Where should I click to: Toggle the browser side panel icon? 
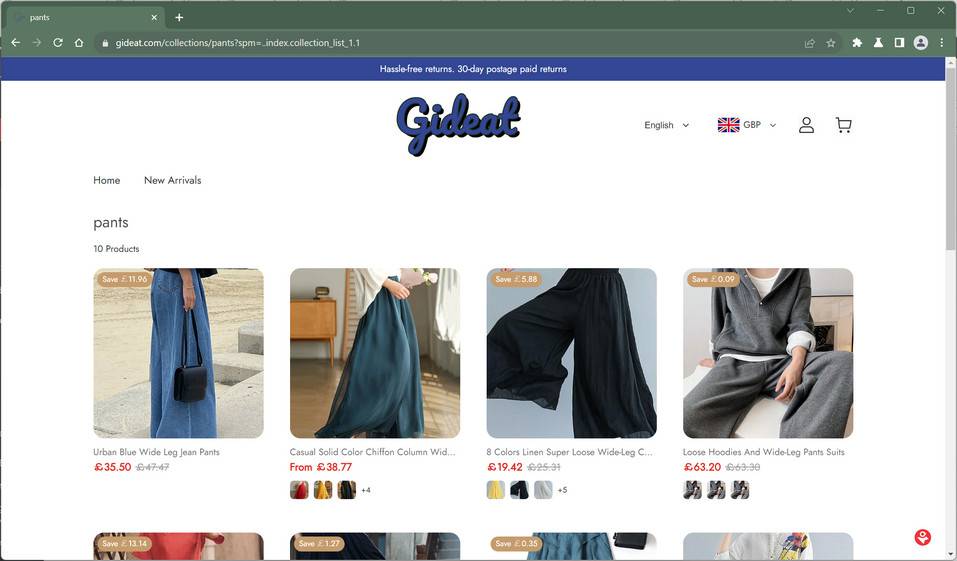coord(899,43)
